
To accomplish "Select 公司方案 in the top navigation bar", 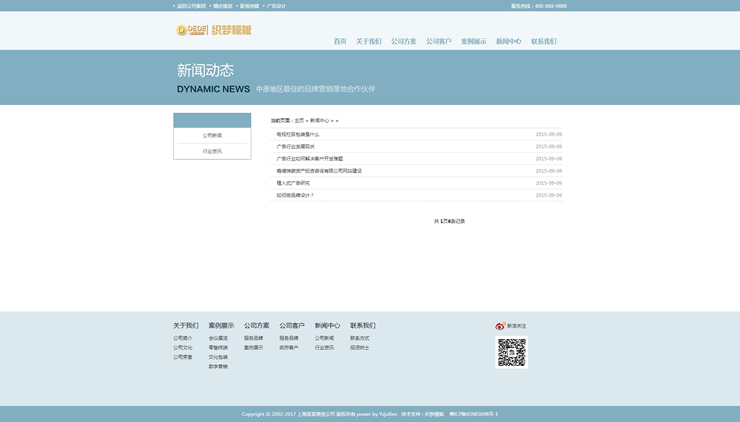I will pyautogui.click(x=403, y=42).
